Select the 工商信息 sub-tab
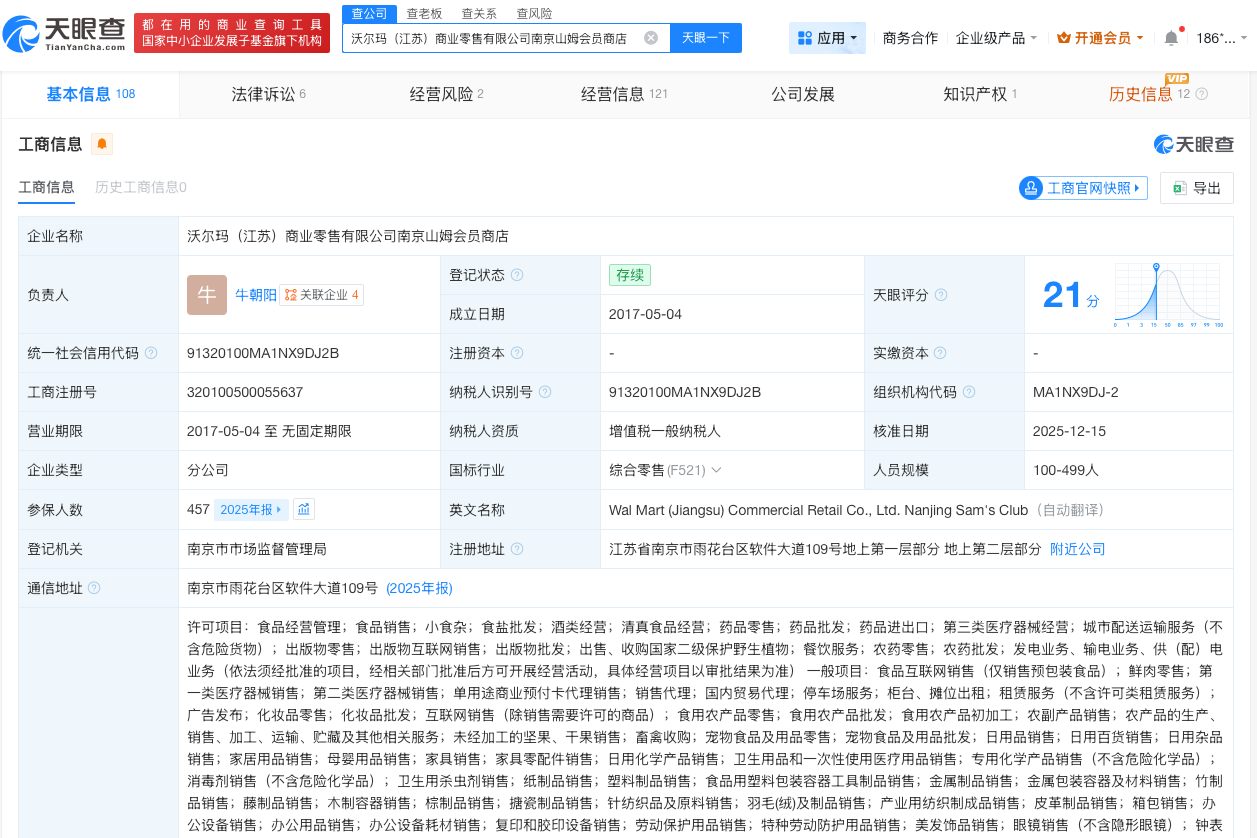This screenshot has height=838, width=1257. (x=46, y=187)
